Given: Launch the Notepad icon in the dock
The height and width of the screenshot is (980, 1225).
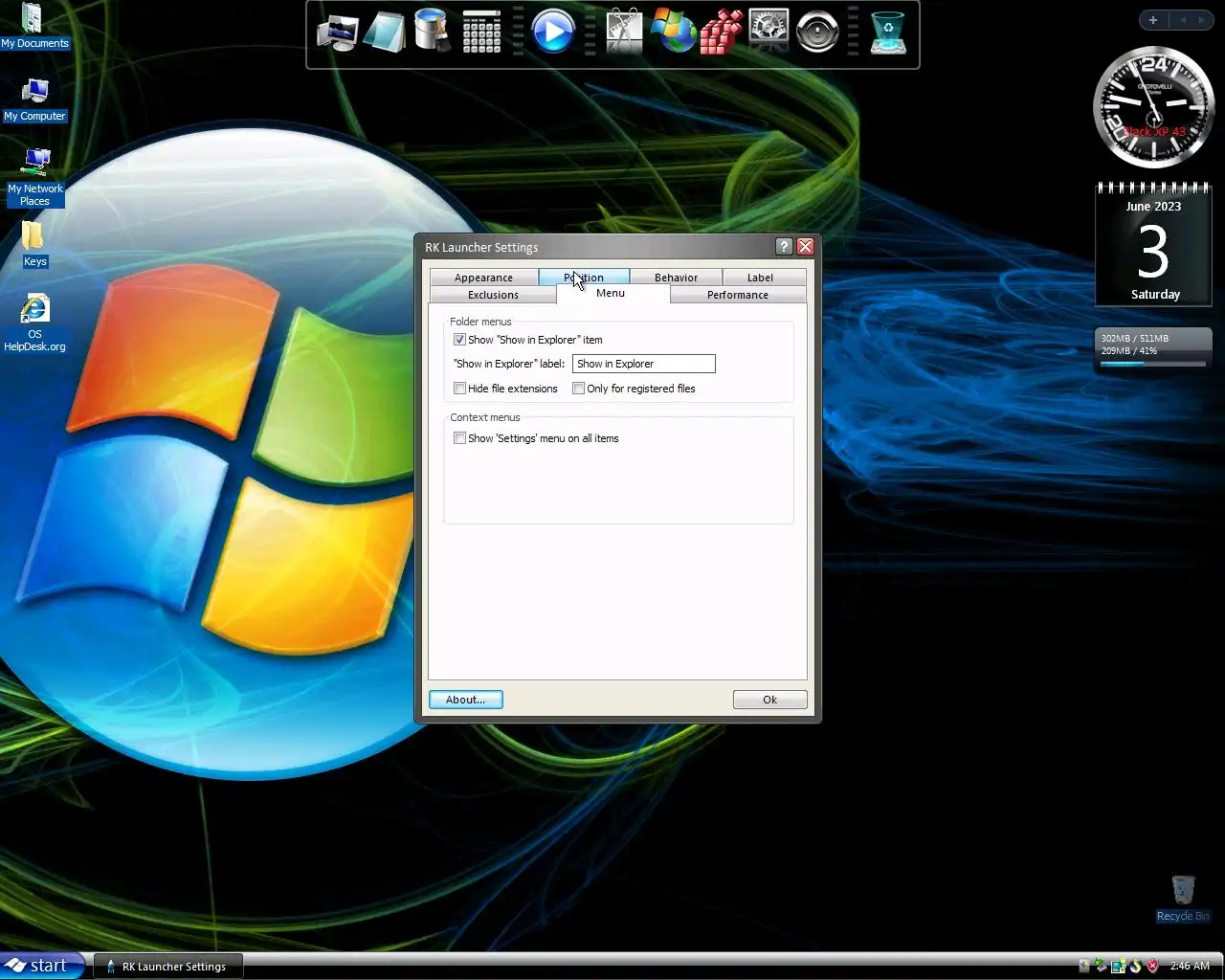Looking at the screenshot, I should coord(384,33).
